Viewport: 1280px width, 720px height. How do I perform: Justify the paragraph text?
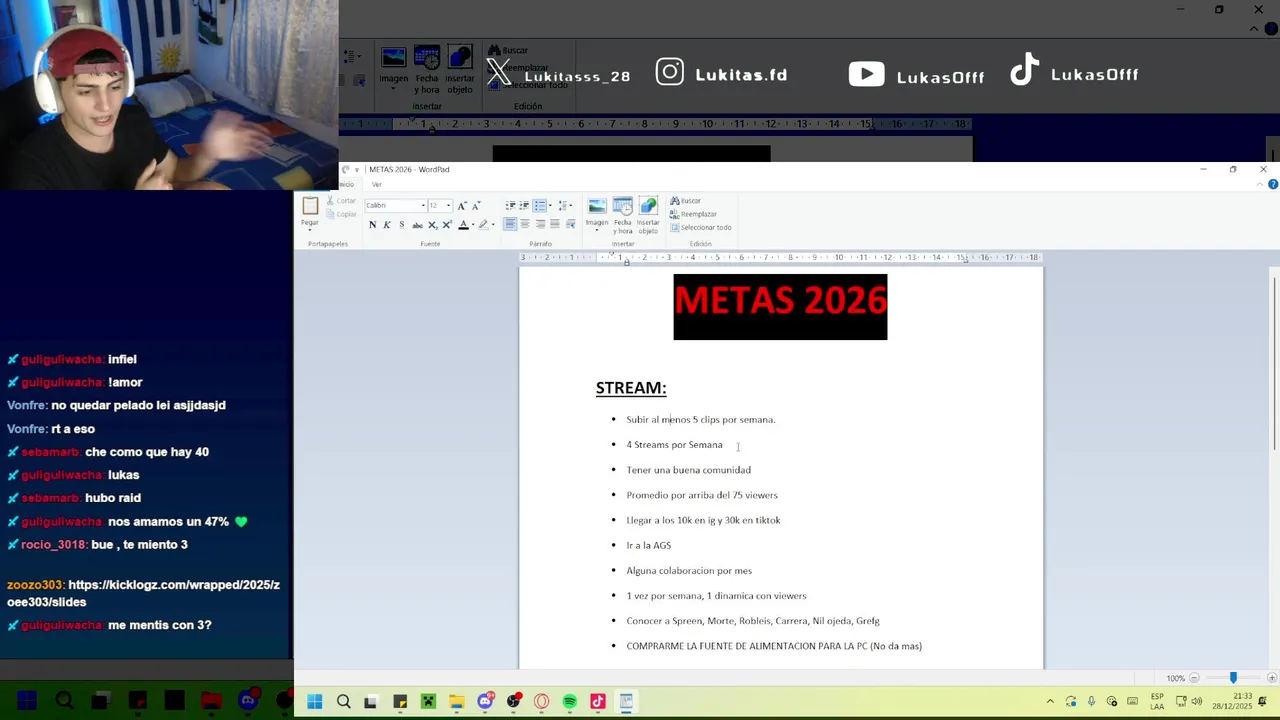coord(555,225)
